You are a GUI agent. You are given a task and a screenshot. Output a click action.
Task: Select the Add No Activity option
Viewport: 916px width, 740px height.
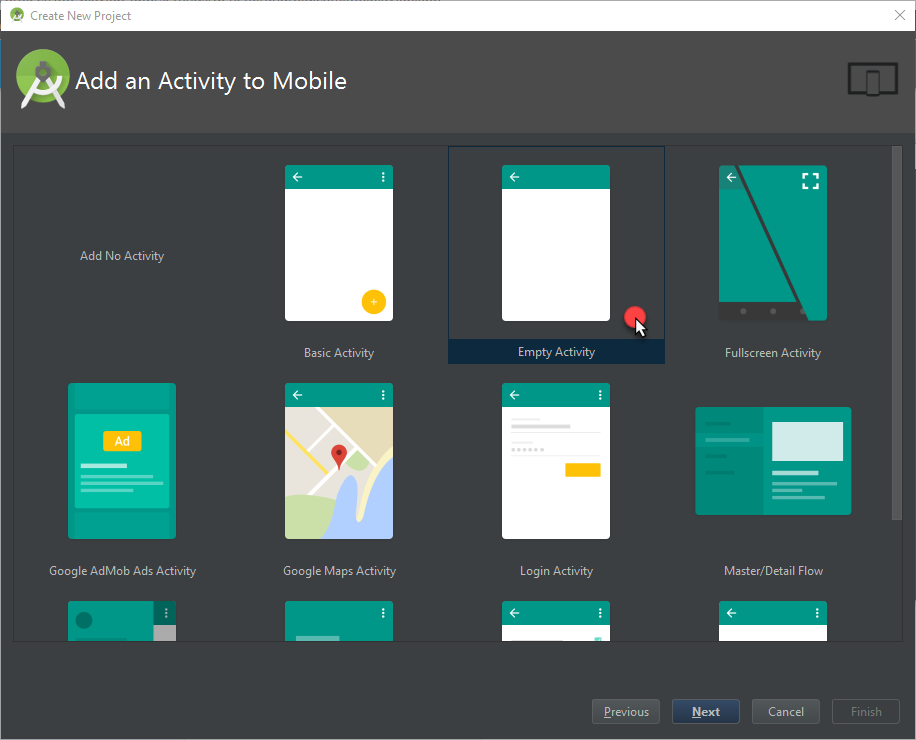[x=122, y=256]
